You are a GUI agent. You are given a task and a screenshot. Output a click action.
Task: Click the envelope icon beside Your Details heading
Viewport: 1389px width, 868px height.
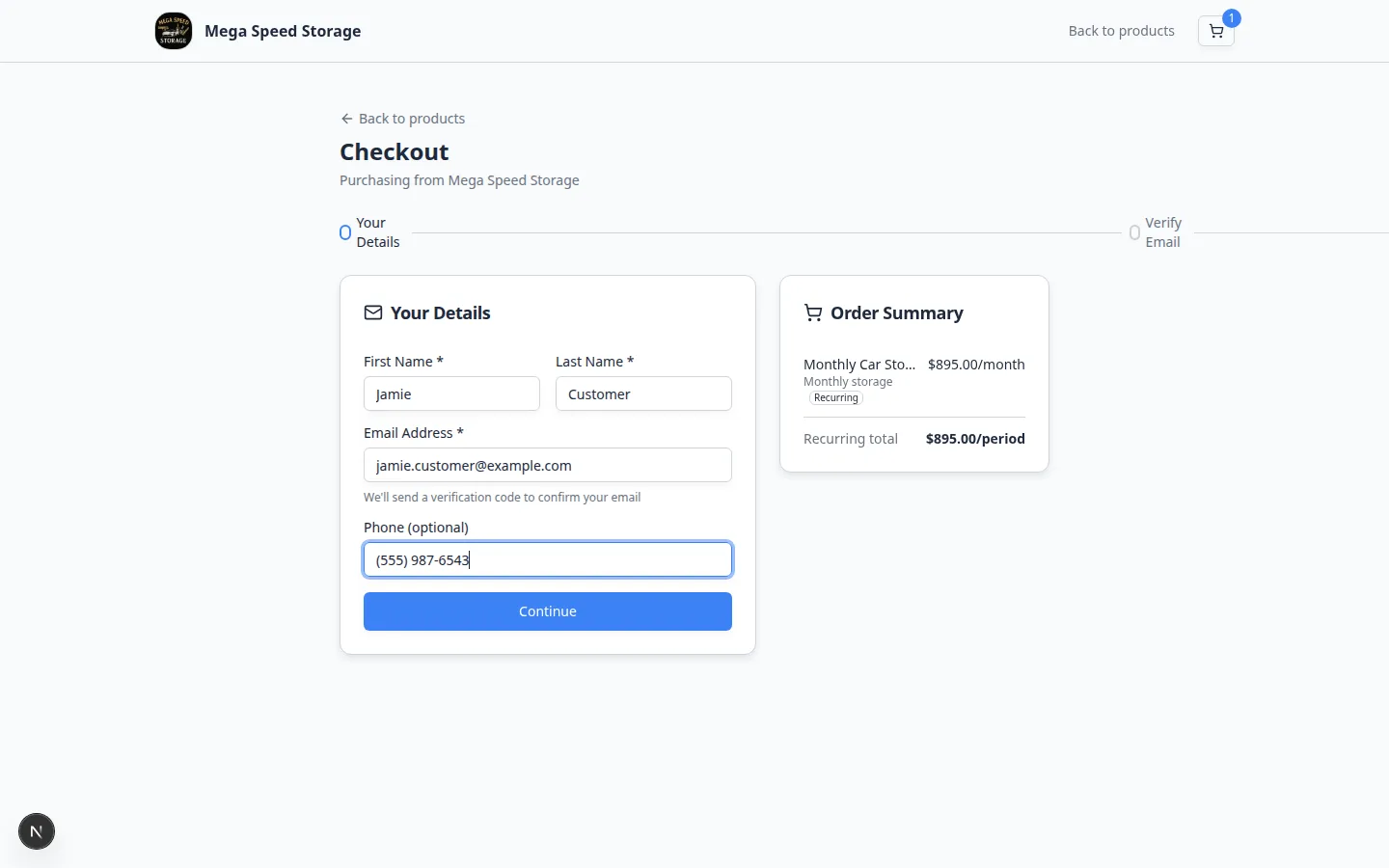pos(373,312)
